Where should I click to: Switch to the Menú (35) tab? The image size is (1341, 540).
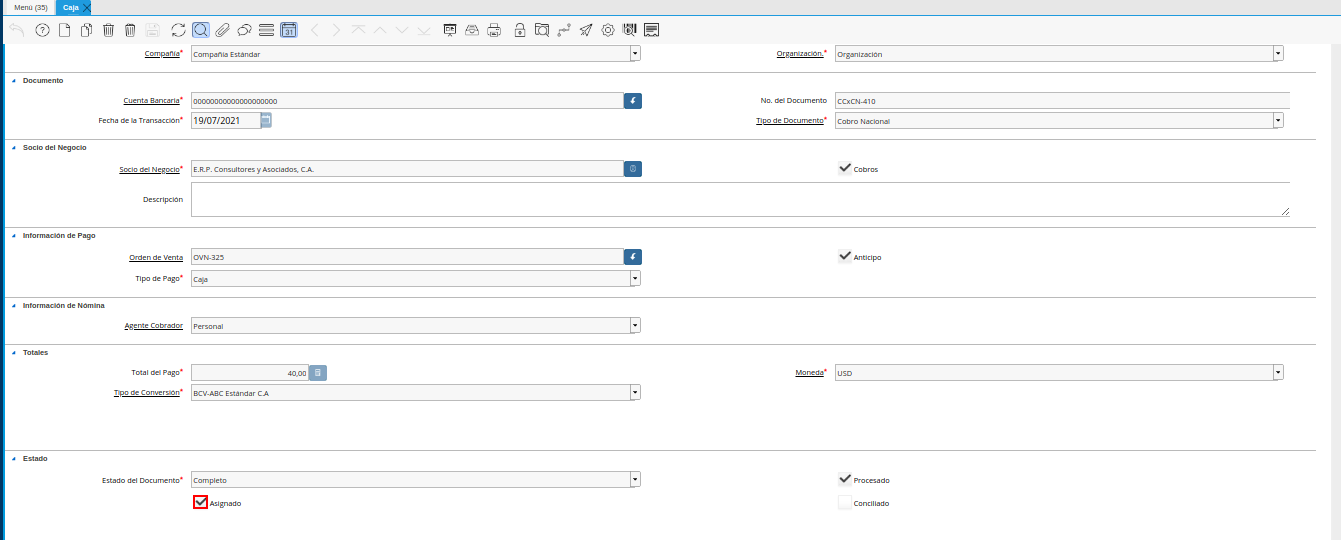click(x=30, y=7)
